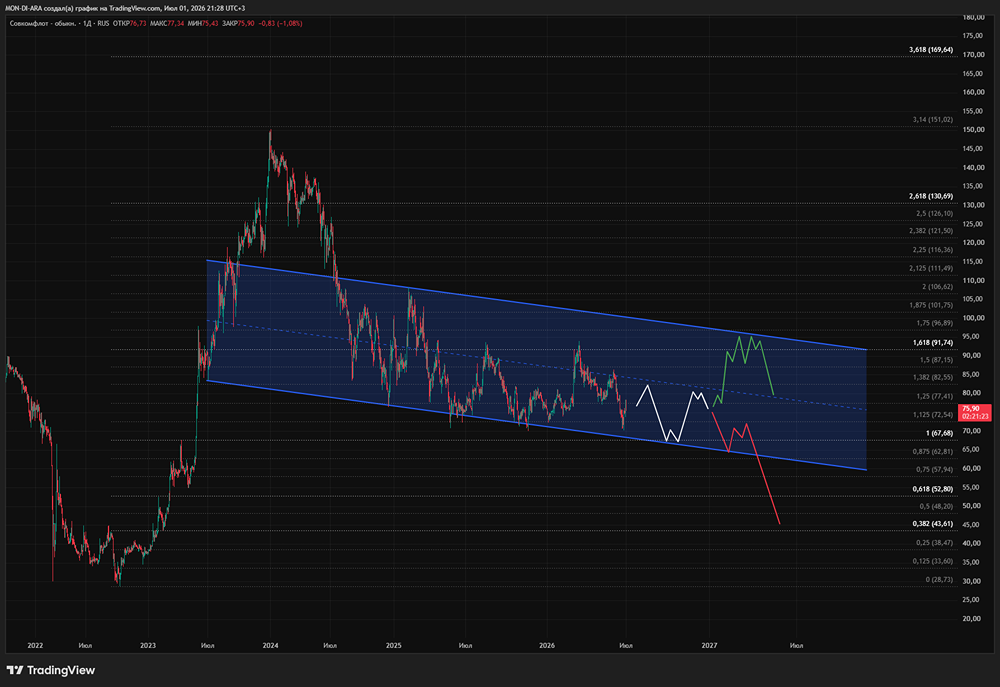Click the 2024 label on time axis
This screenshot has height=687, width=1000.
point(270,646)
